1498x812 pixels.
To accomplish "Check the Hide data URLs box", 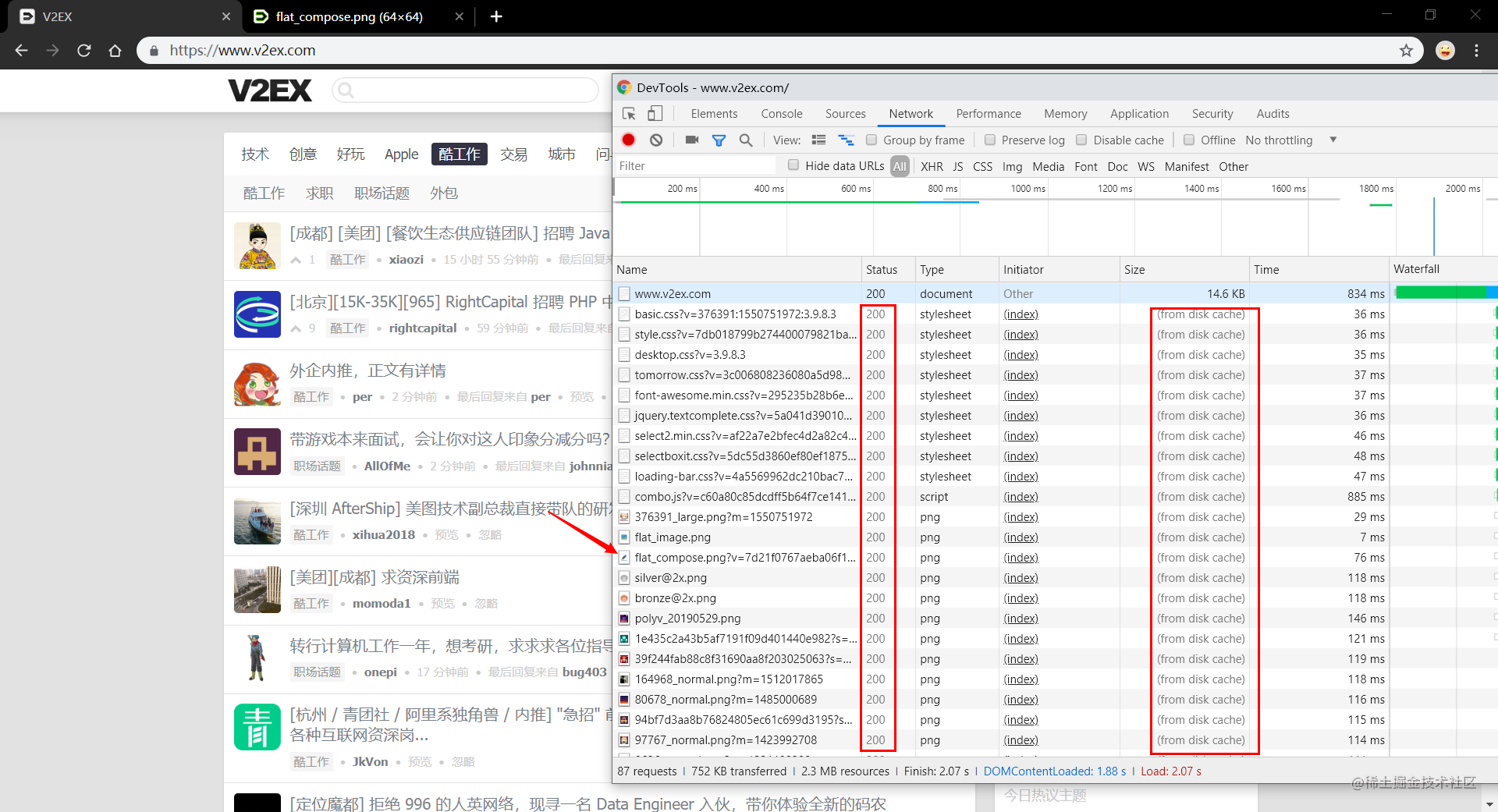I will point(793,165).
